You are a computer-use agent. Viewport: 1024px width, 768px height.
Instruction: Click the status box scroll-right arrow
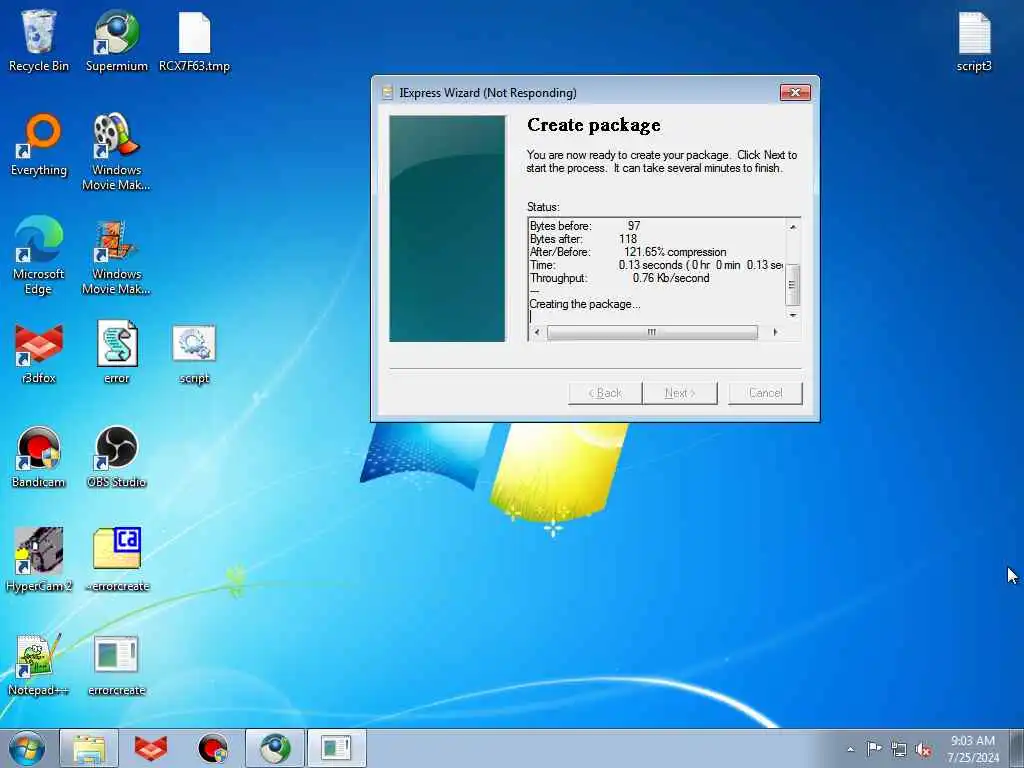(775, 332)
